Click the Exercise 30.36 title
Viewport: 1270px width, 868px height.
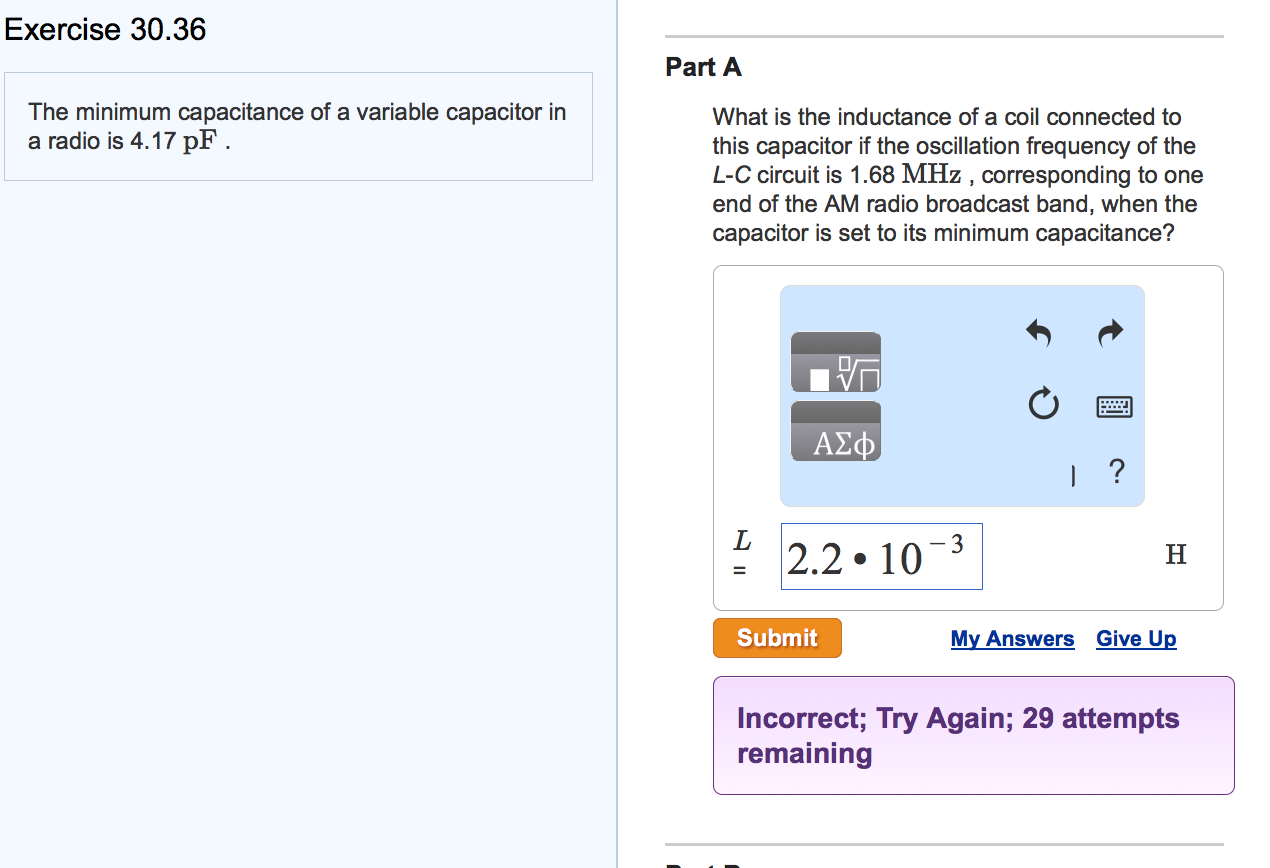pos(105,30)
